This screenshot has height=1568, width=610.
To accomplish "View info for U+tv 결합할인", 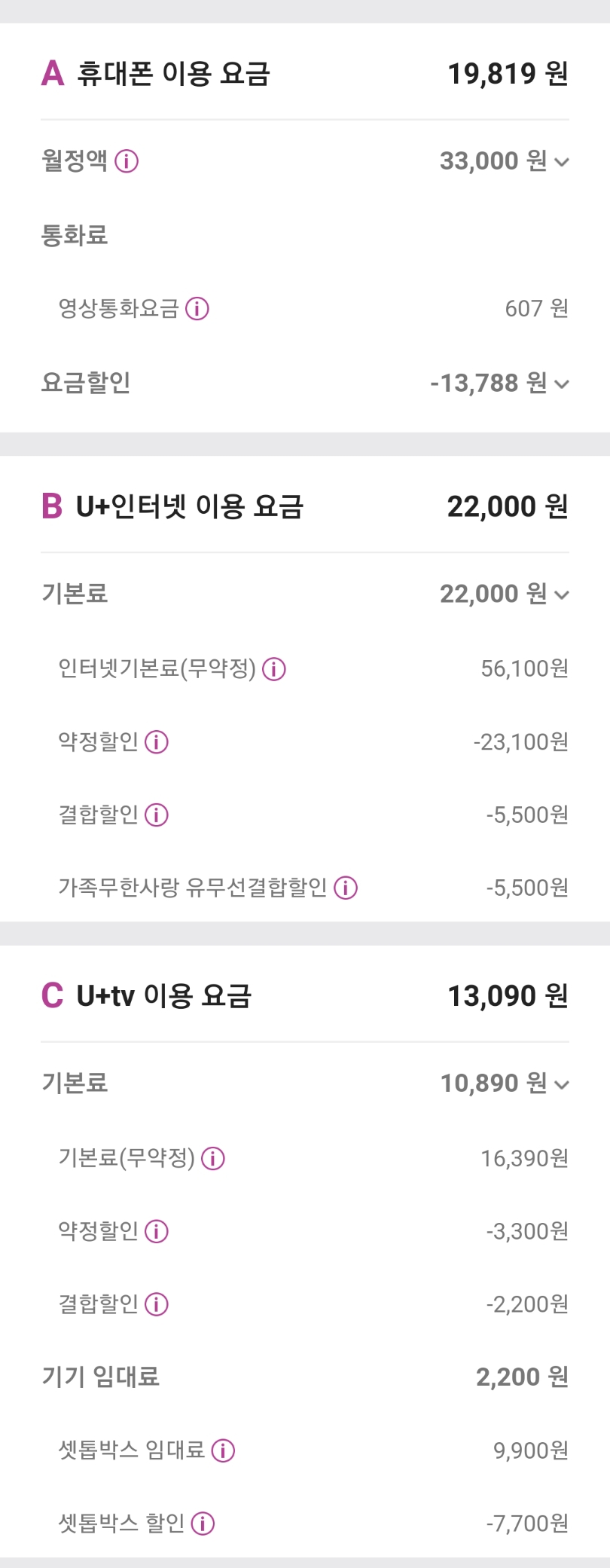I will [x=157, y=1304].
